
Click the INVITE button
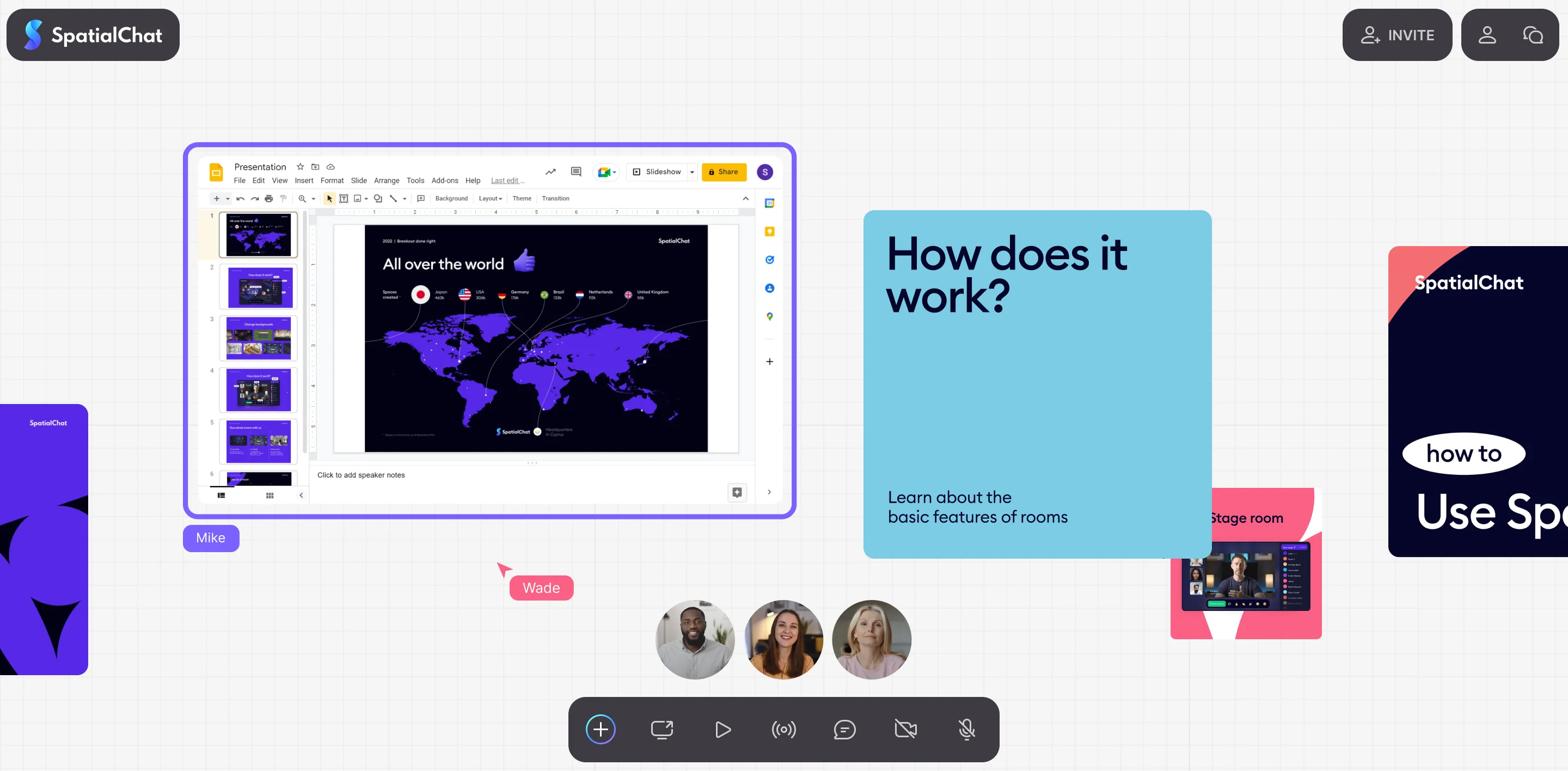click(x=1398, y=35)
